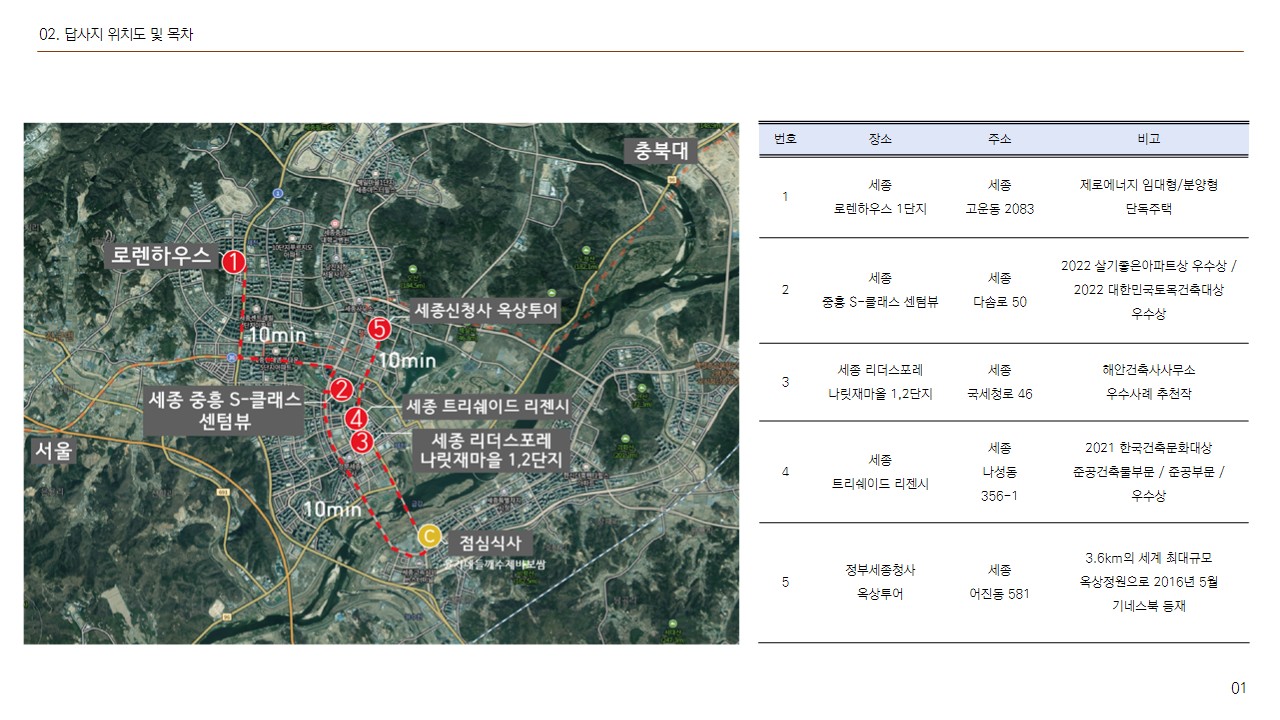Screen dimensions: 1280x720
Task: Click red marker number 5 on map
Action: (377, 328)
